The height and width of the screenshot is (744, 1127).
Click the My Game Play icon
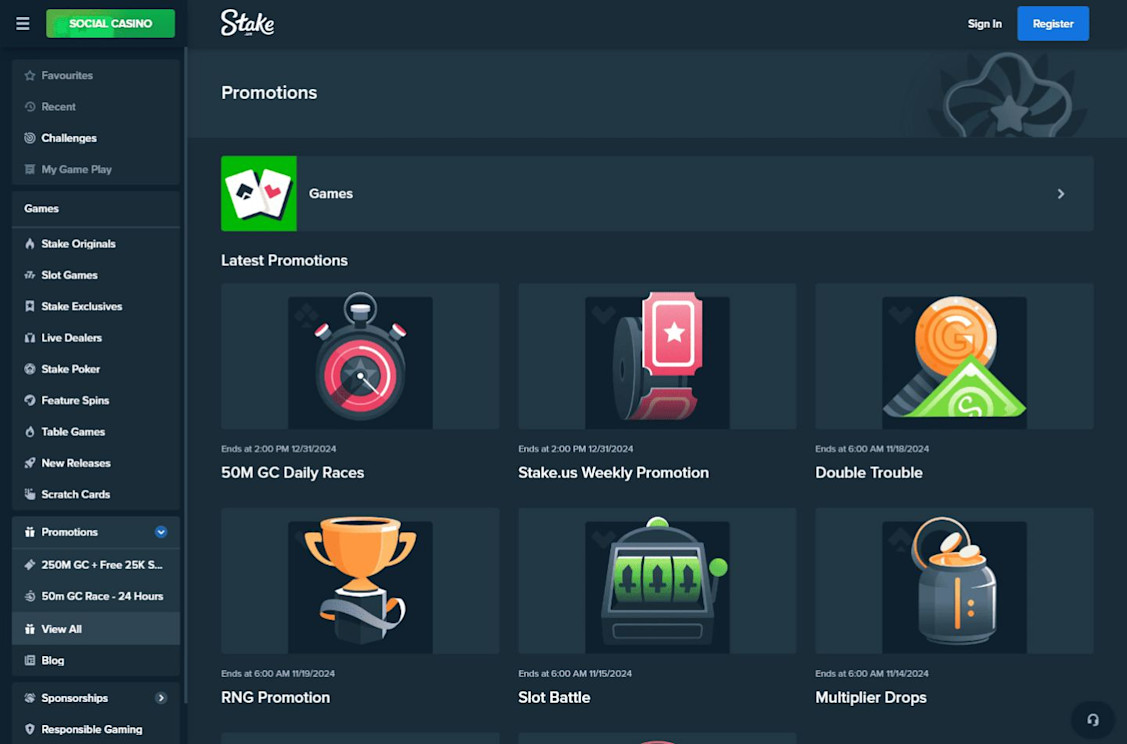(x=29, y=170)
